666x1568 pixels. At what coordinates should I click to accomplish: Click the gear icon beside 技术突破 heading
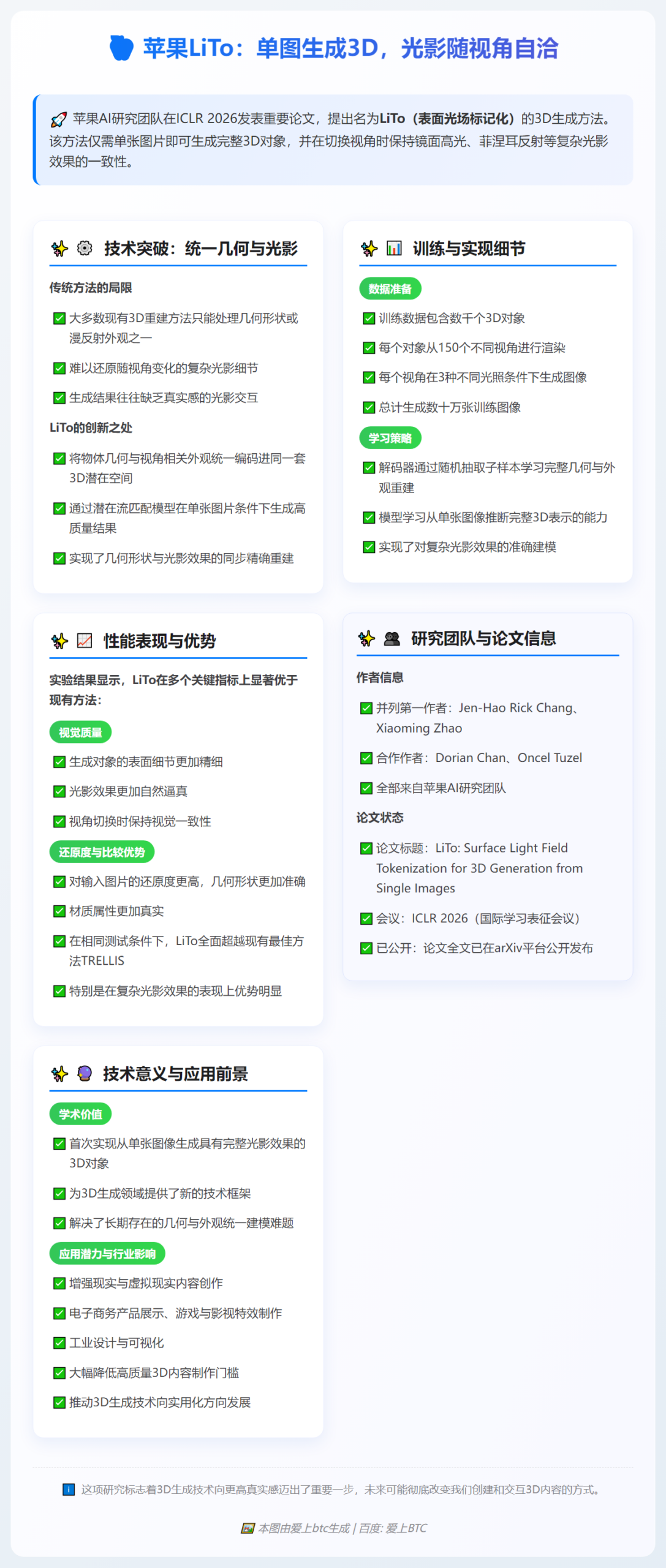[85, 248]
